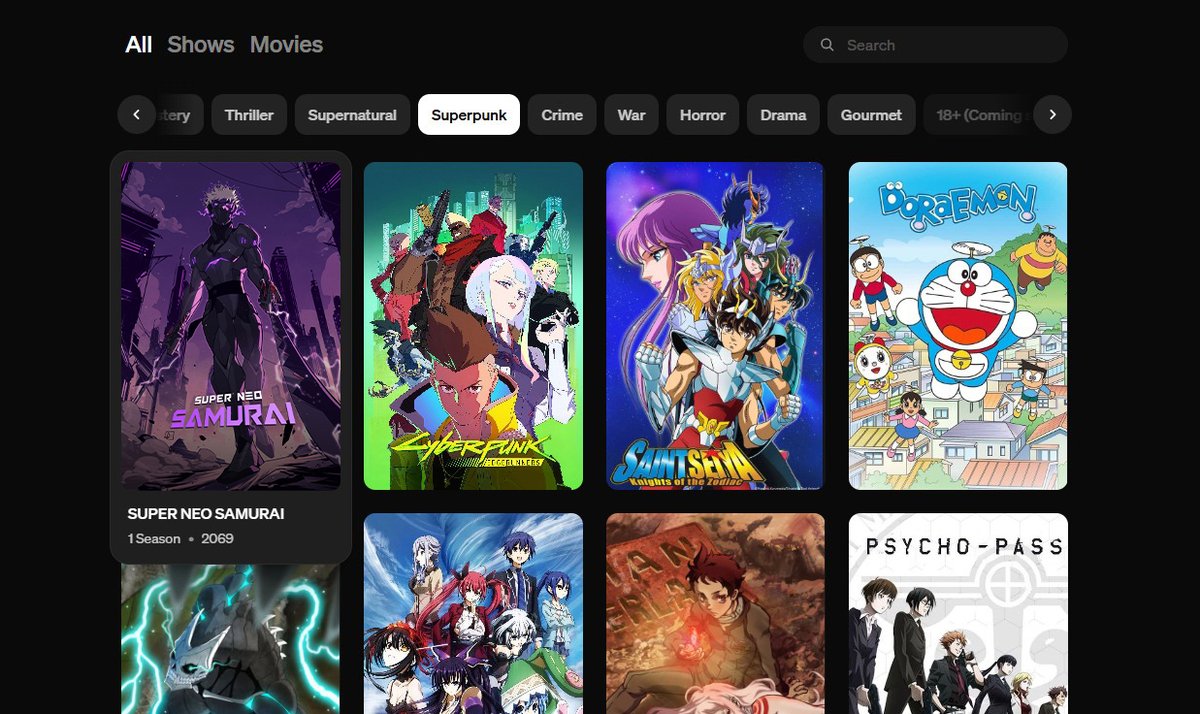Switch to the Shows tab

click(201, 45)
